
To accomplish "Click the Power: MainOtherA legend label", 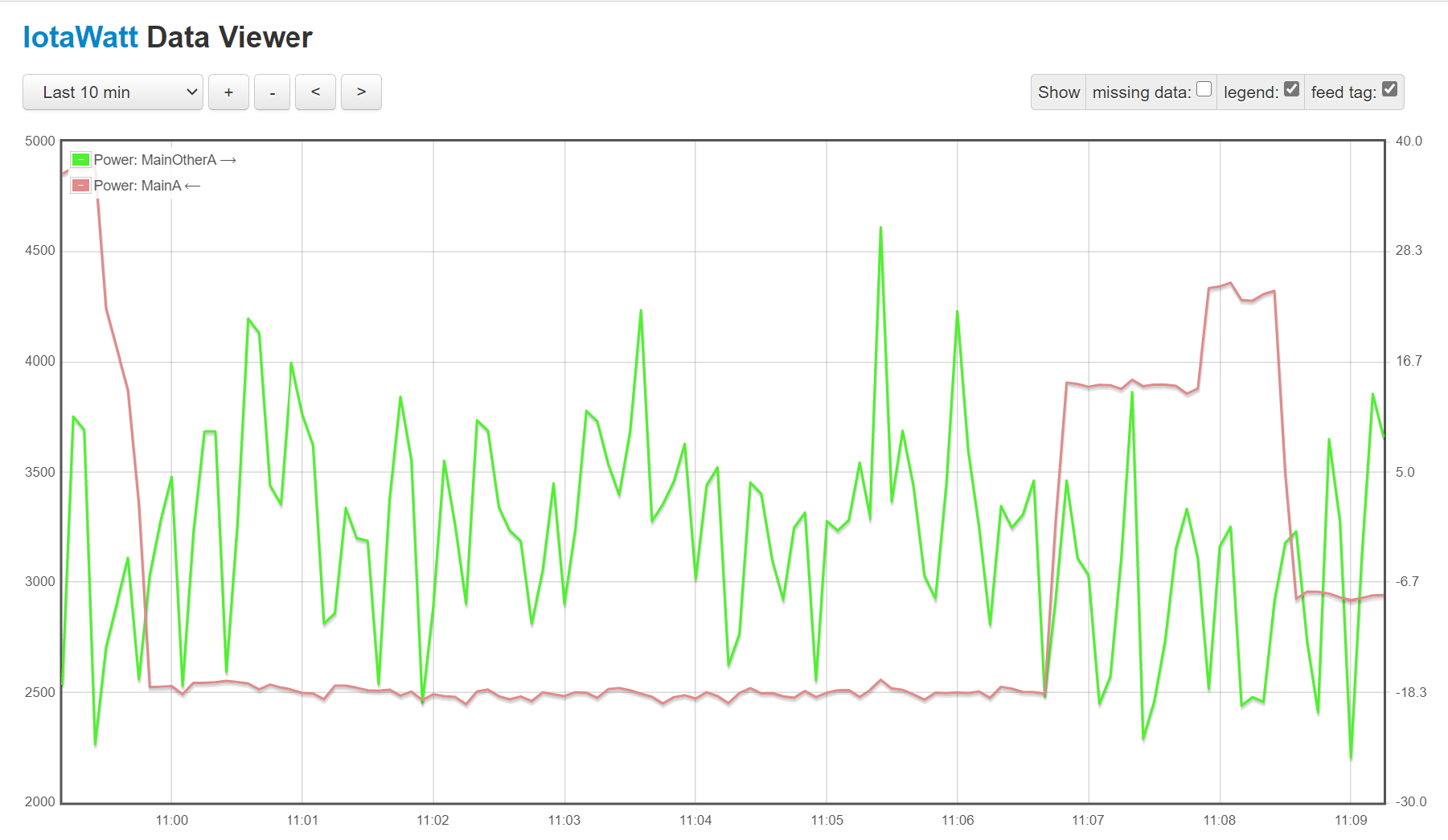I will click(x=155, y=160).
